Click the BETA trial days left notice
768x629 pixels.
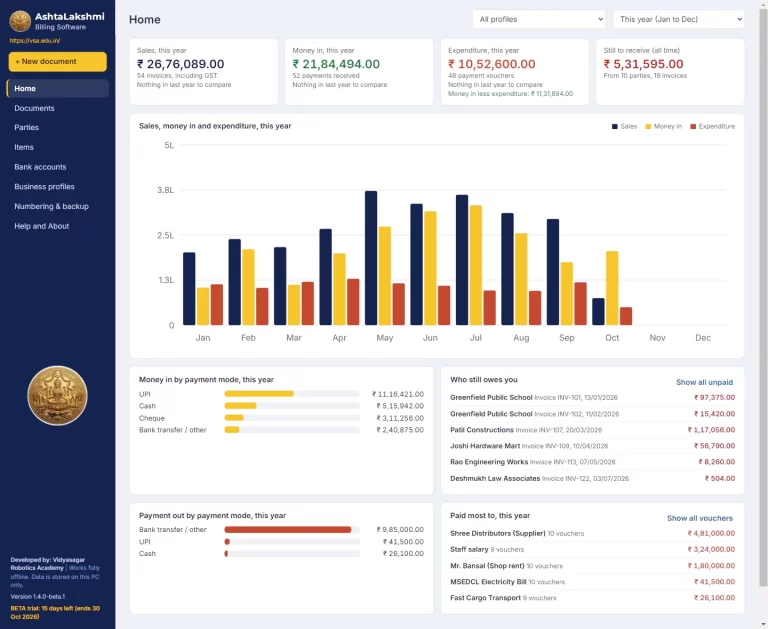point(55,612)
